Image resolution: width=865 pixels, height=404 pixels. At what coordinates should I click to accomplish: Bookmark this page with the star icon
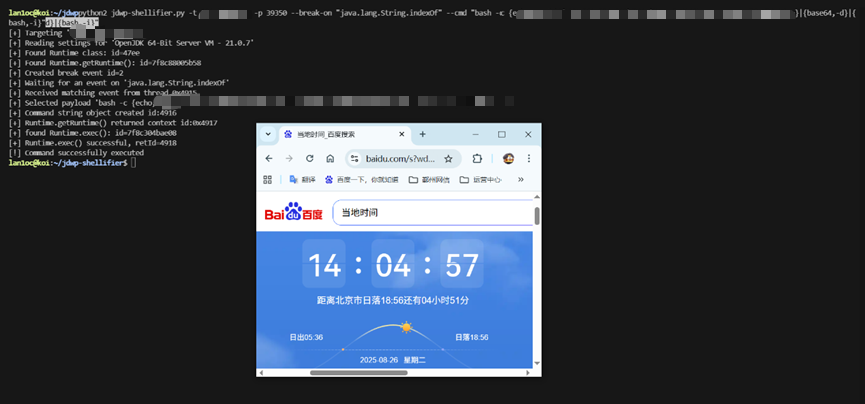click(x=448, y=158)
